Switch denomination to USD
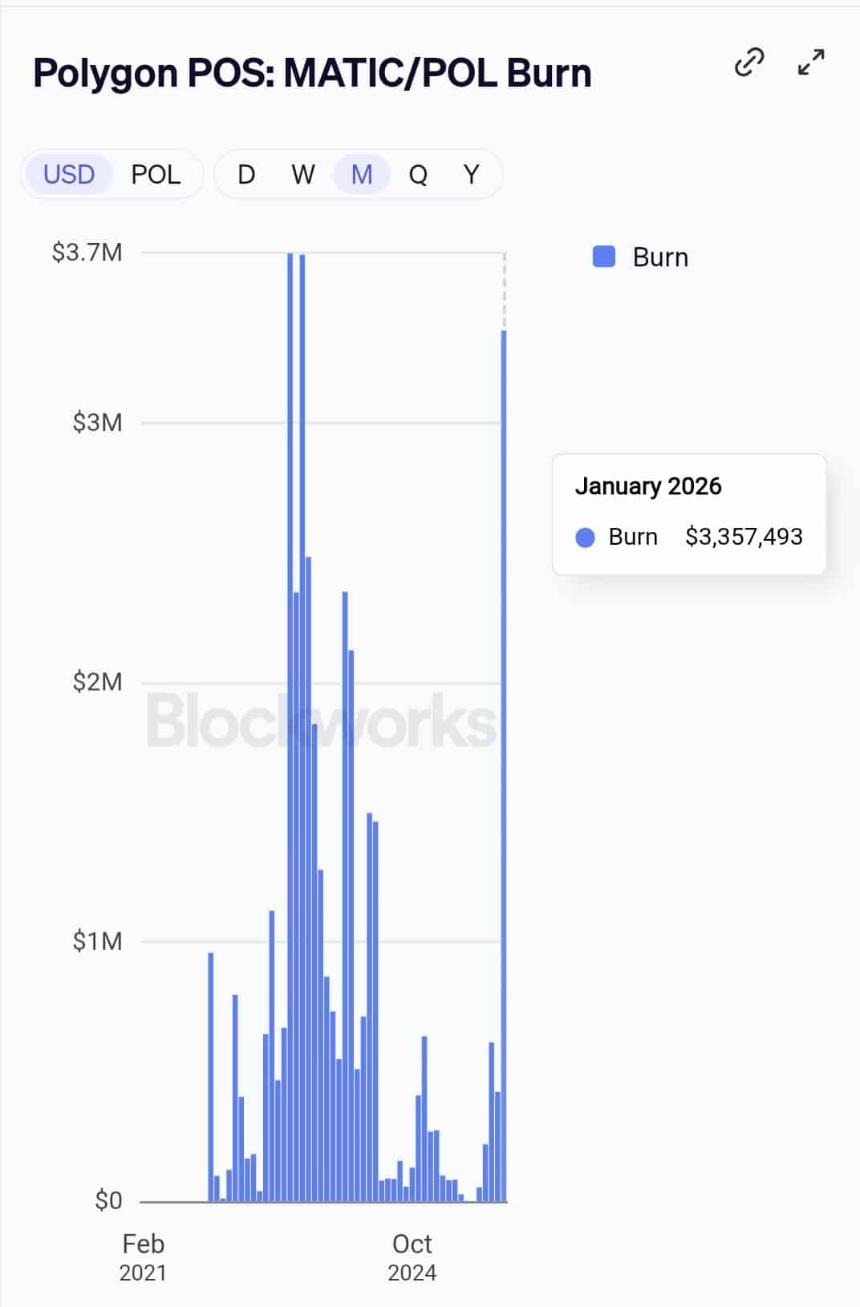Viewport: 860px width, 1307px height. click(69, 175)
